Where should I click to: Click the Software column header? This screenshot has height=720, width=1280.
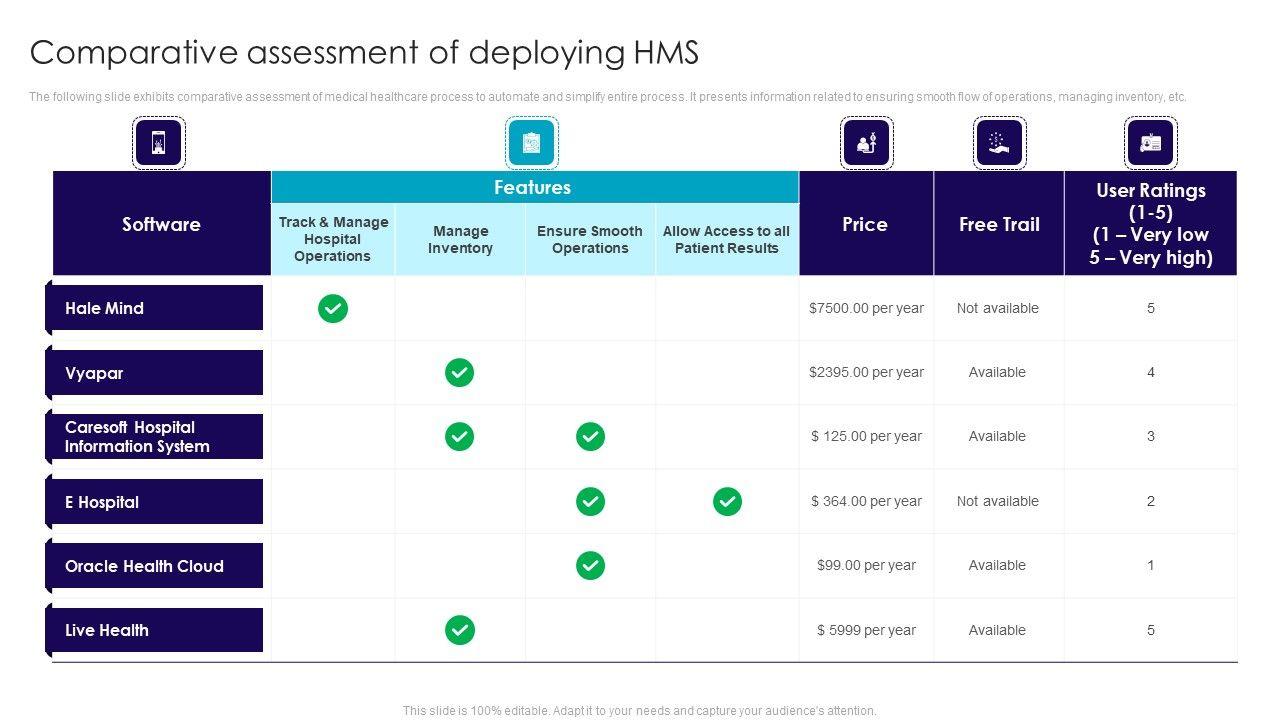click(x=161, y=224)
